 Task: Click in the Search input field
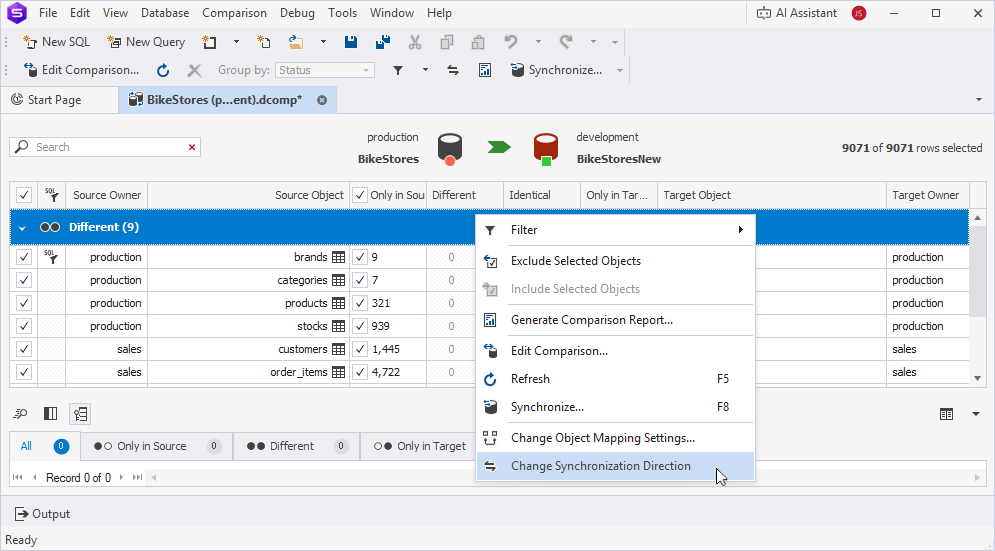coord(105,147)
